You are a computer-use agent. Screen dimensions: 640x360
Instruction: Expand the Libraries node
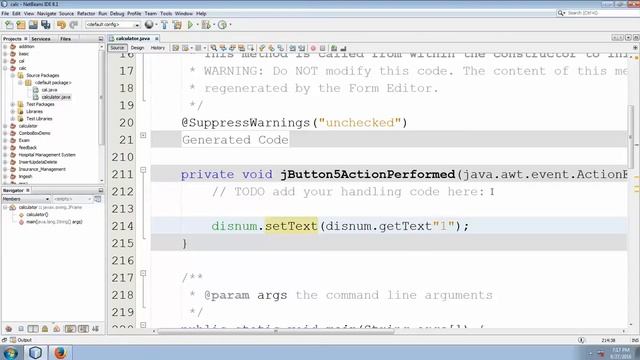[13, 111]
